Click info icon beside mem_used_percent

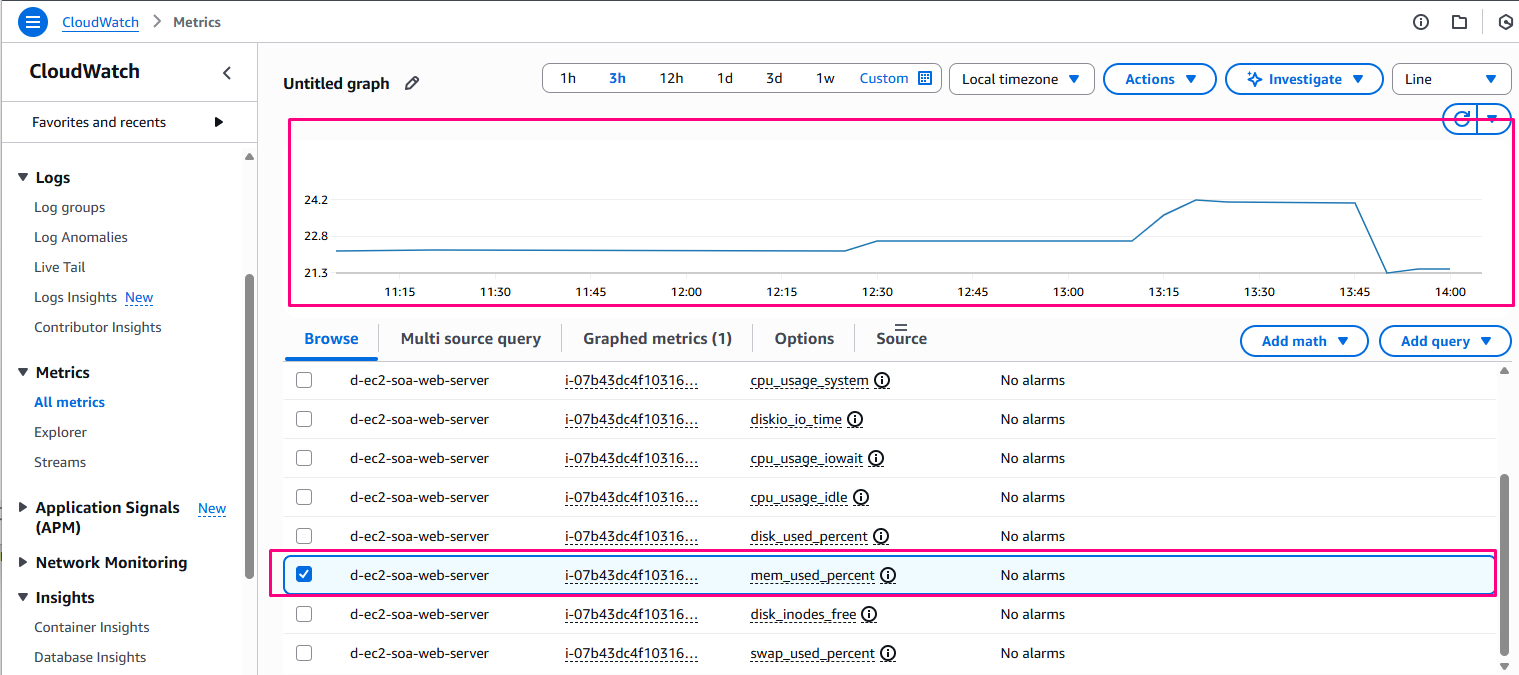coord(888,576)
